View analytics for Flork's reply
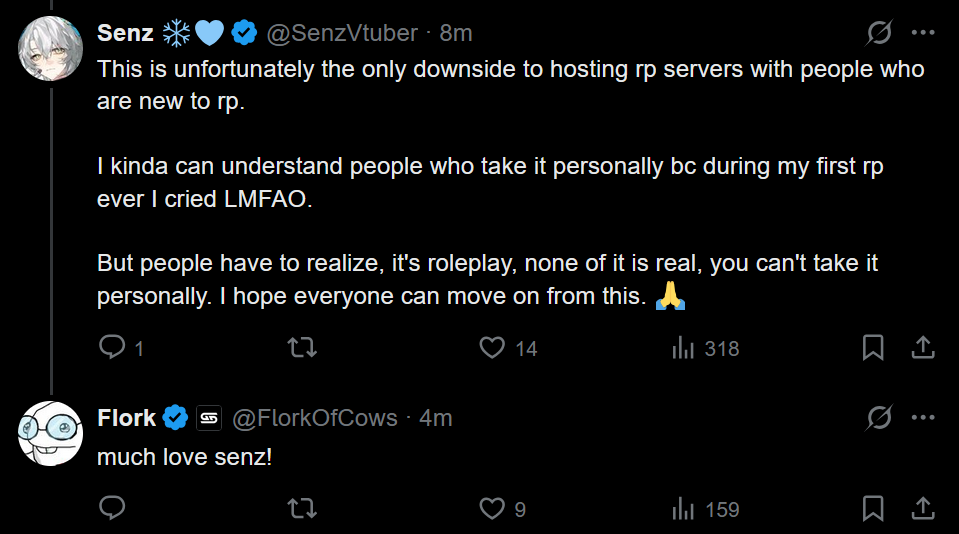 pos(684,508)
